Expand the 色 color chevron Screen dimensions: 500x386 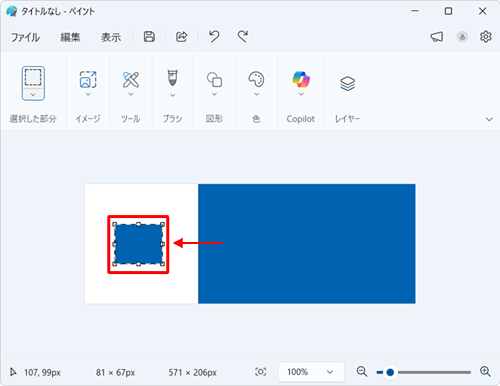coord(256,94)
